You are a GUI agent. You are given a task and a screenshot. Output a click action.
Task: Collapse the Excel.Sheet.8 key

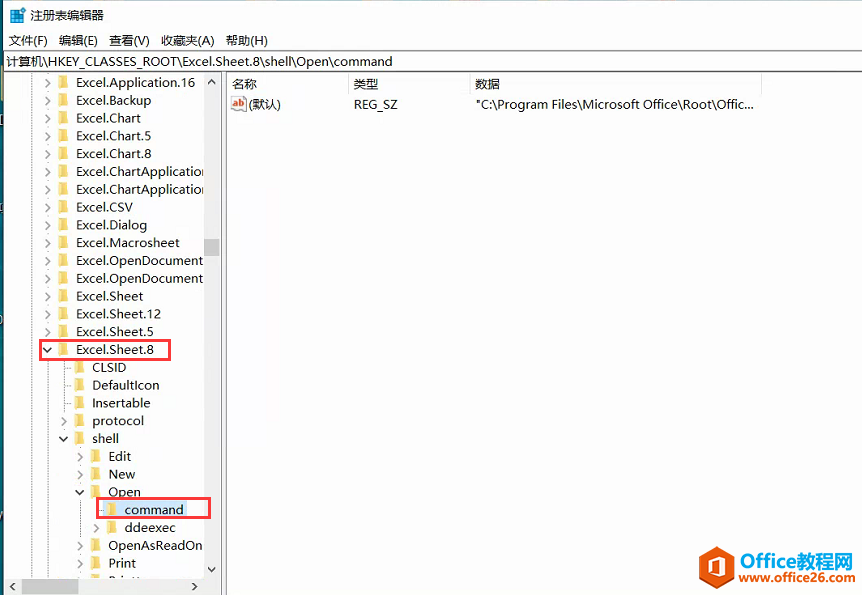click(47, 350)
